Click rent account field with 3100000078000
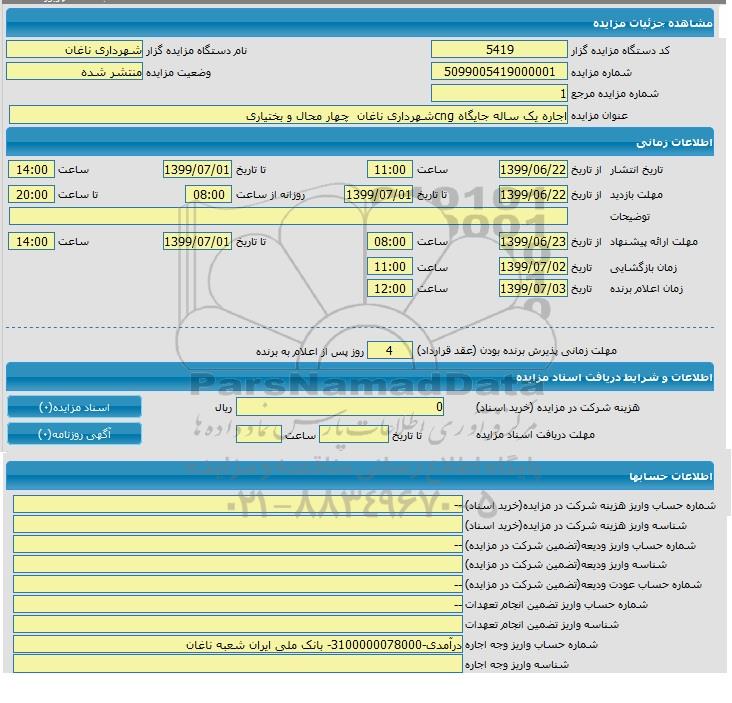This screenshot has height=703, width=732. click(238, 644)
